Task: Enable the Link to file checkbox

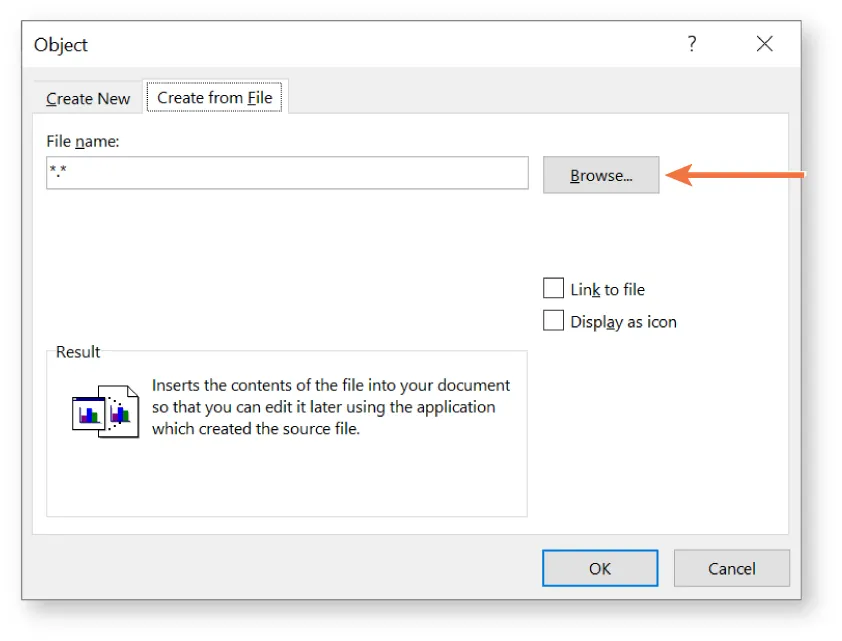Action: (553, 288)
